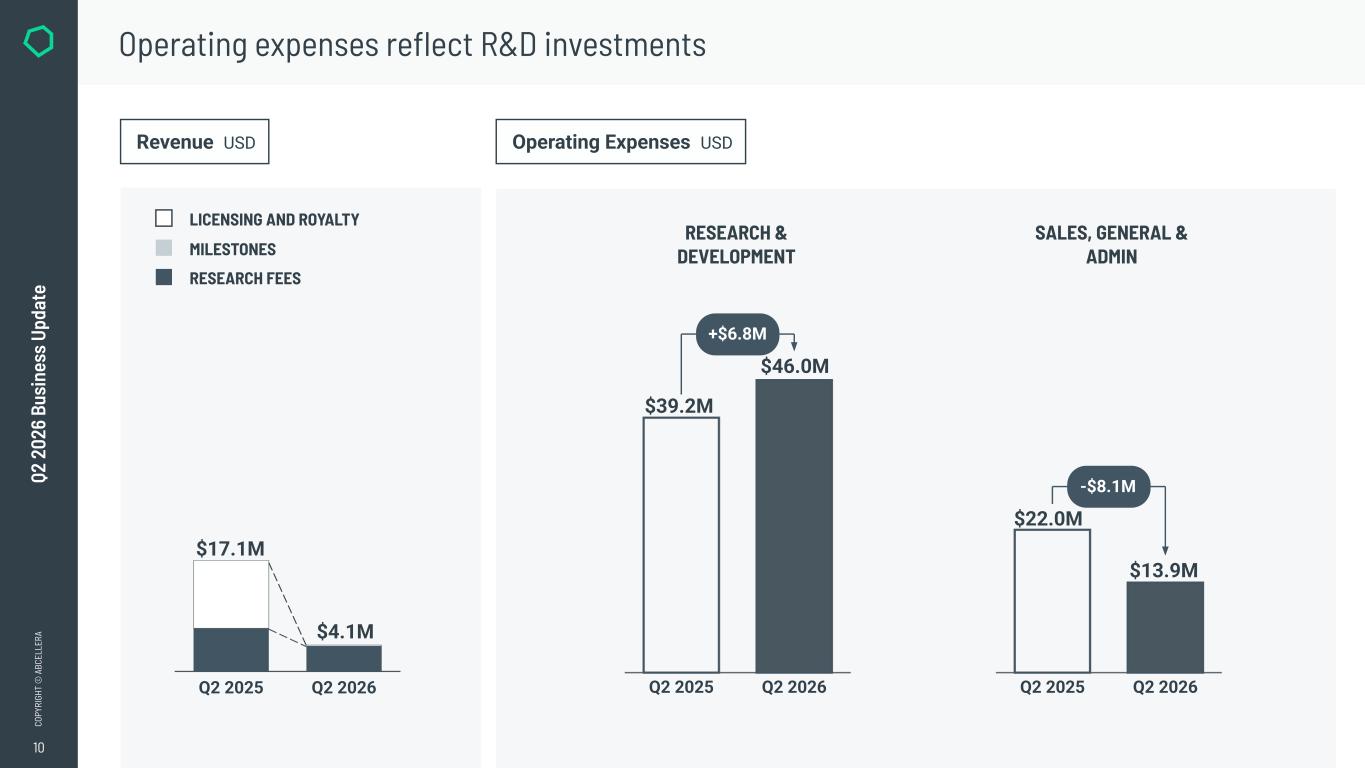Click the Licensing and Royalty legend square
1365x768 pixels.
click(x=164, y=218)
